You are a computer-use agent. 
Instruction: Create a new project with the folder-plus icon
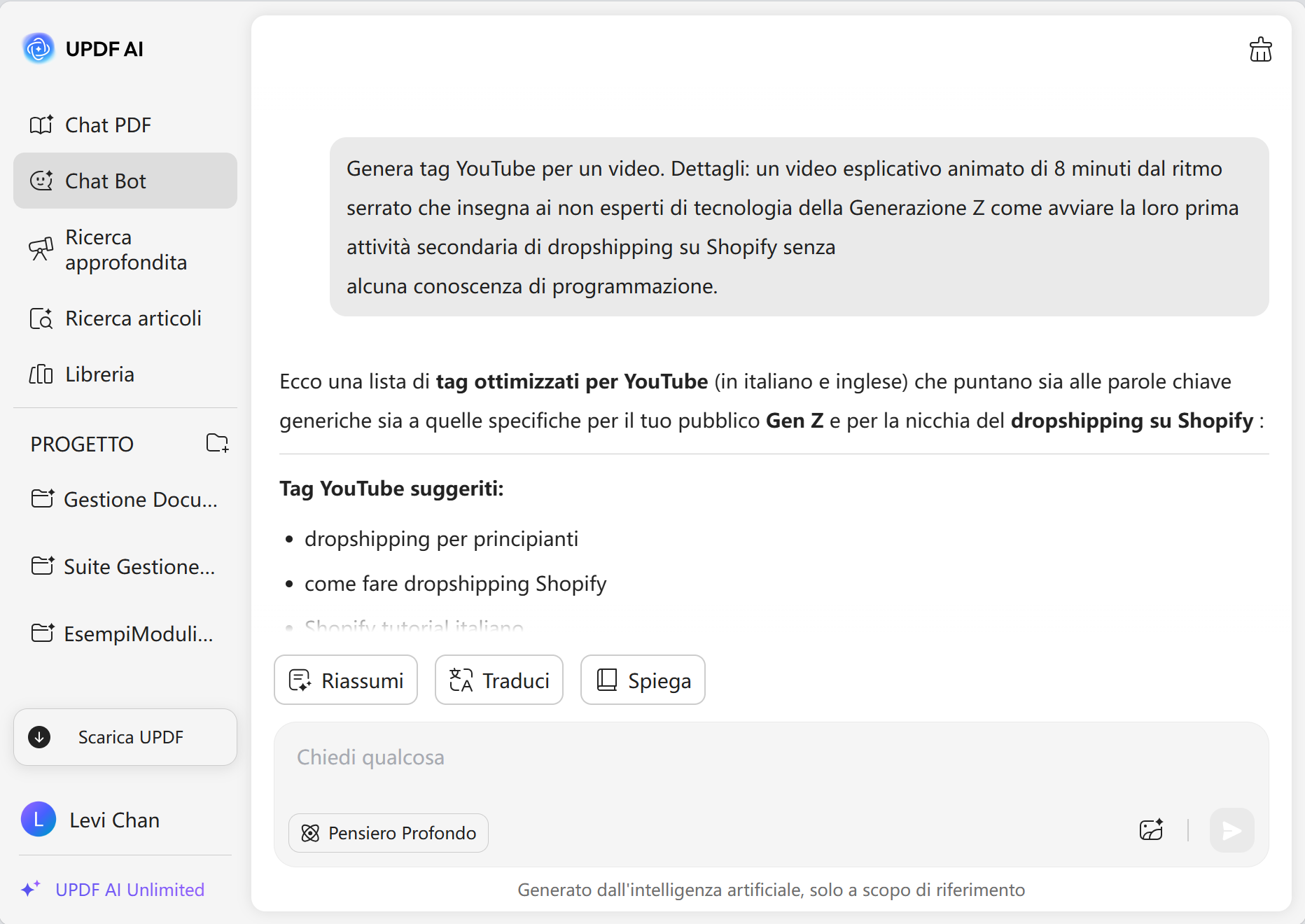(x=217, y=442)
